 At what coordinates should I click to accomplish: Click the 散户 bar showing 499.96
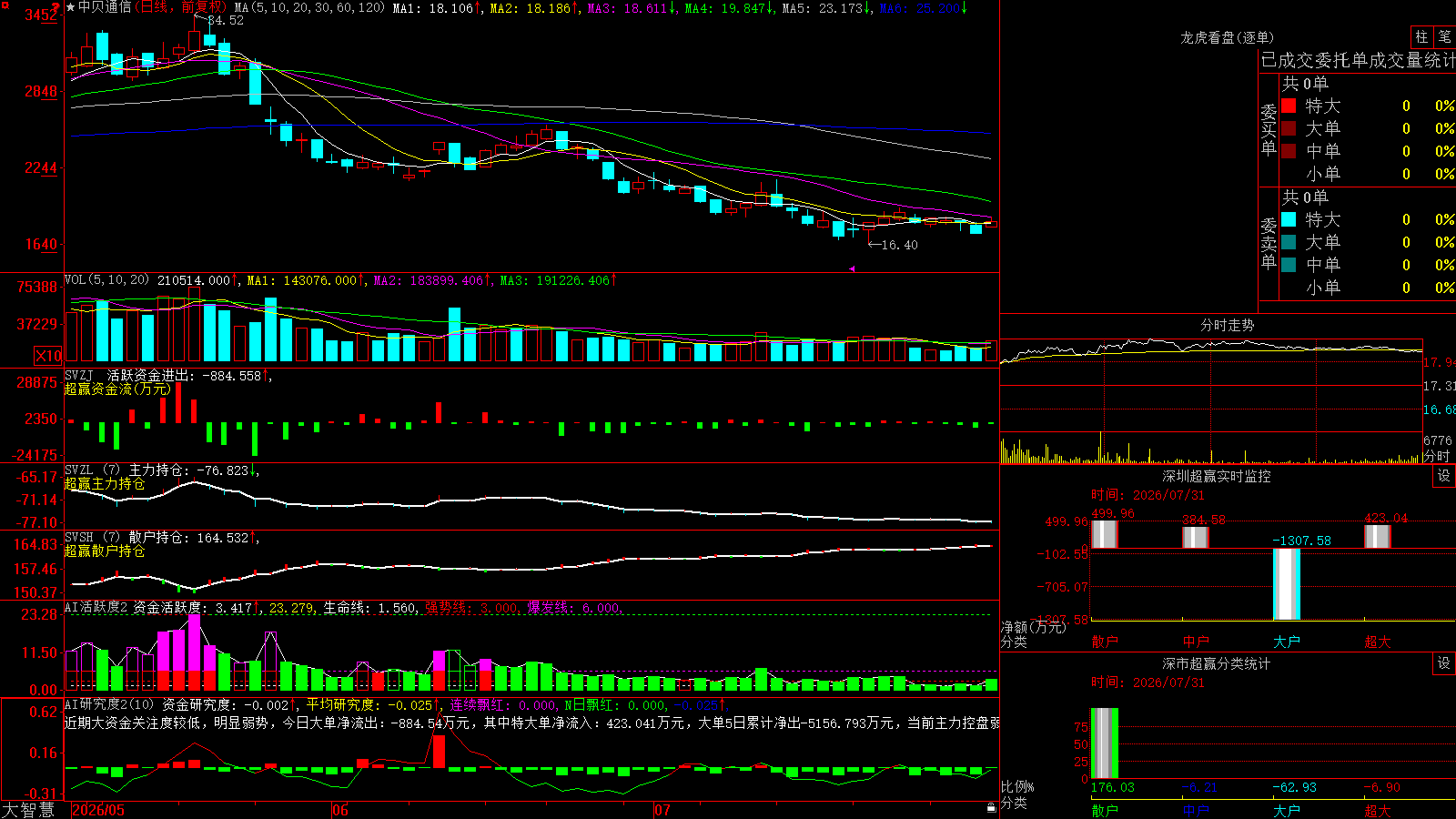[x=1105, y=534]
